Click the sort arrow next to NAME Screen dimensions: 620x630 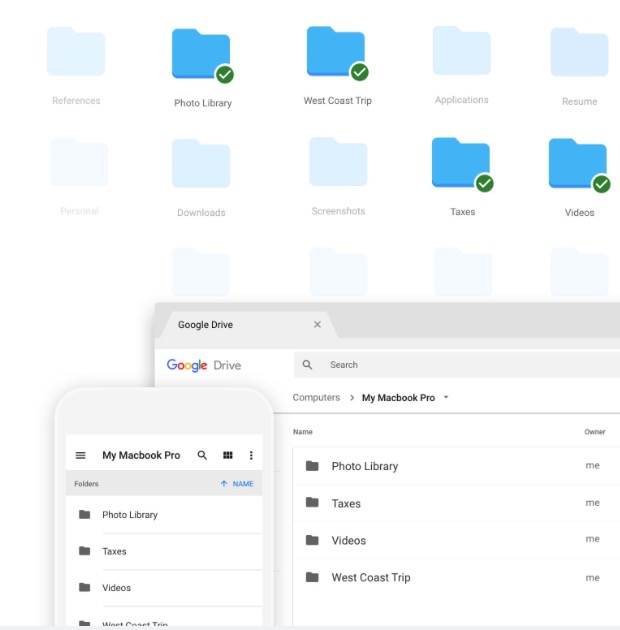click(x=224, y=483)
